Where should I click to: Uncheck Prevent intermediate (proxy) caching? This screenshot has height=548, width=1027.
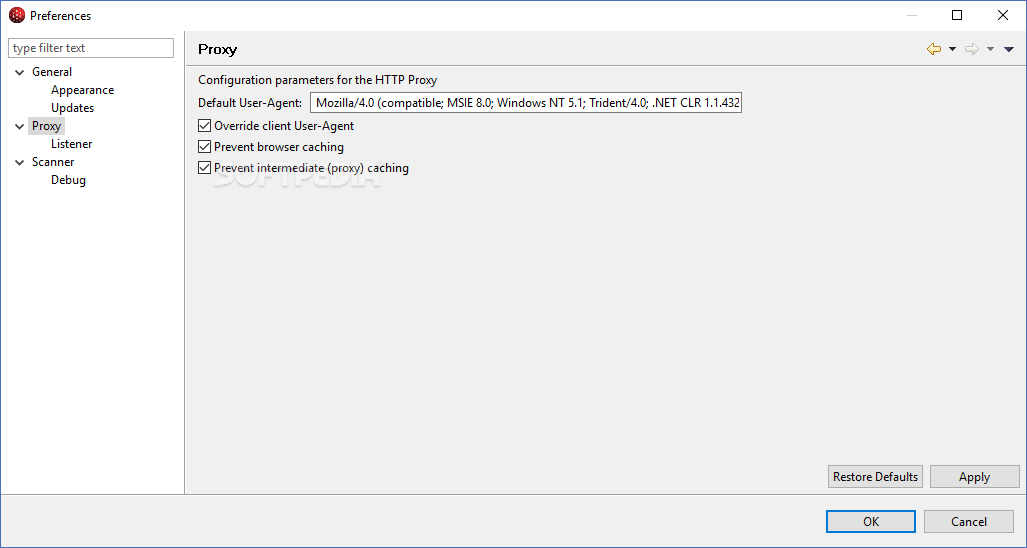click(204, 168)
